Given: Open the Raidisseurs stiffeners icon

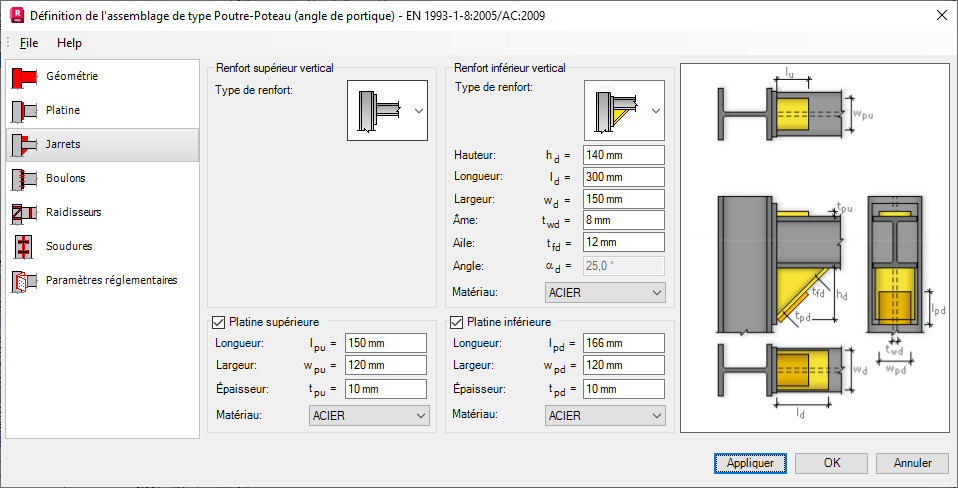Looking at the screenshot, I should 23,213.
